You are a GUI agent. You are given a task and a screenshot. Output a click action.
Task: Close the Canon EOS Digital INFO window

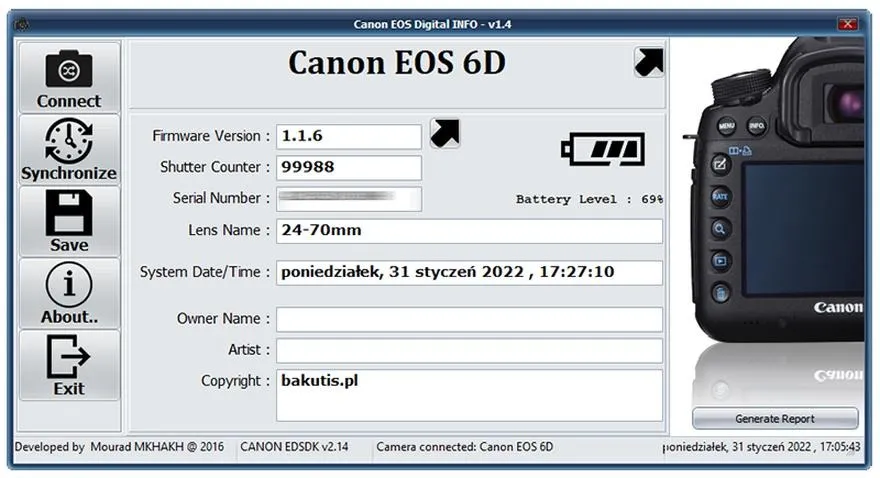[847, 24]
